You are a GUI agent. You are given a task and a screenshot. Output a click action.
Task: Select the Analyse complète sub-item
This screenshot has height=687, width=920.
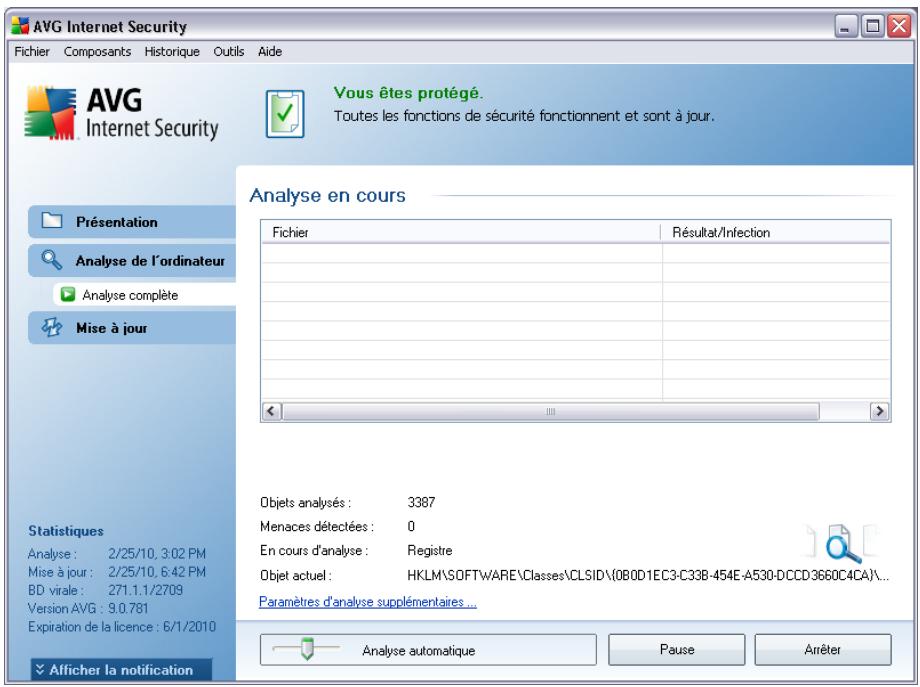[x=144, y=295]
